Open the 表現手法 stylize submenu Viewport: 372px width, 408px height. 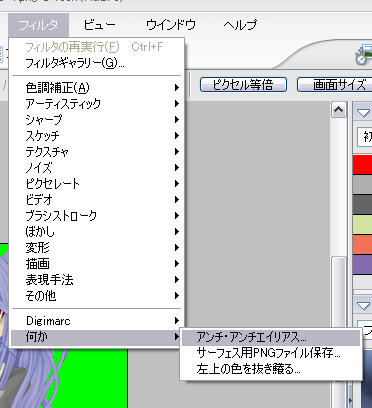(97, 280)
